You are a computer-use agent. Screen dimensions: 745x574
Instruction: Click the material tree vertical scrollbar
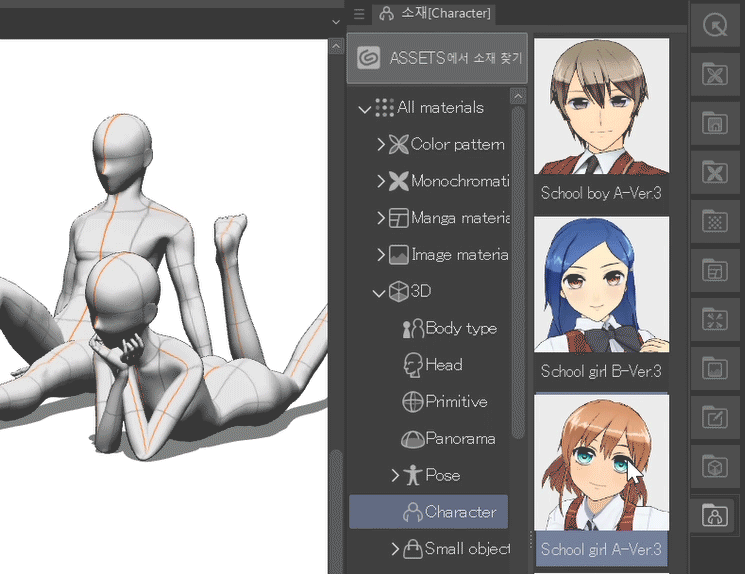518,272
